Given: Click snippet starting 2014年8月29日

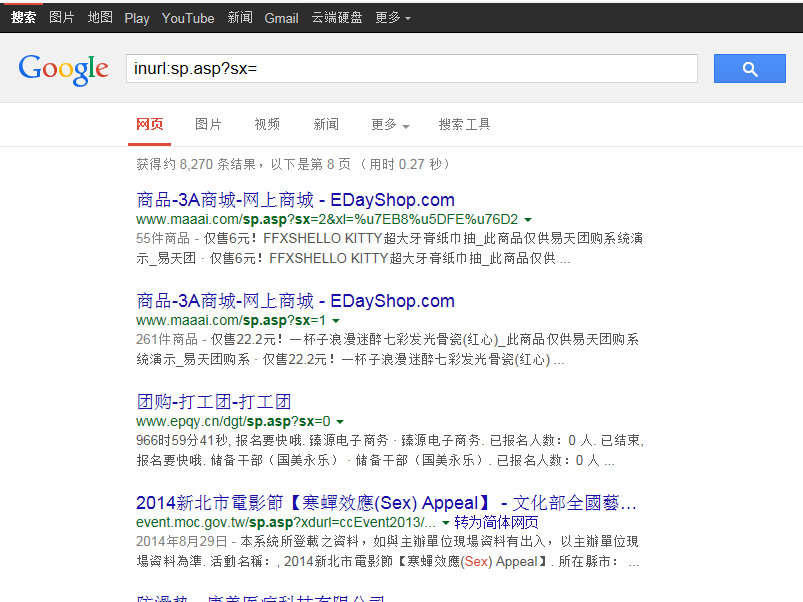Looking at the screenshot, I should (388, 551).
